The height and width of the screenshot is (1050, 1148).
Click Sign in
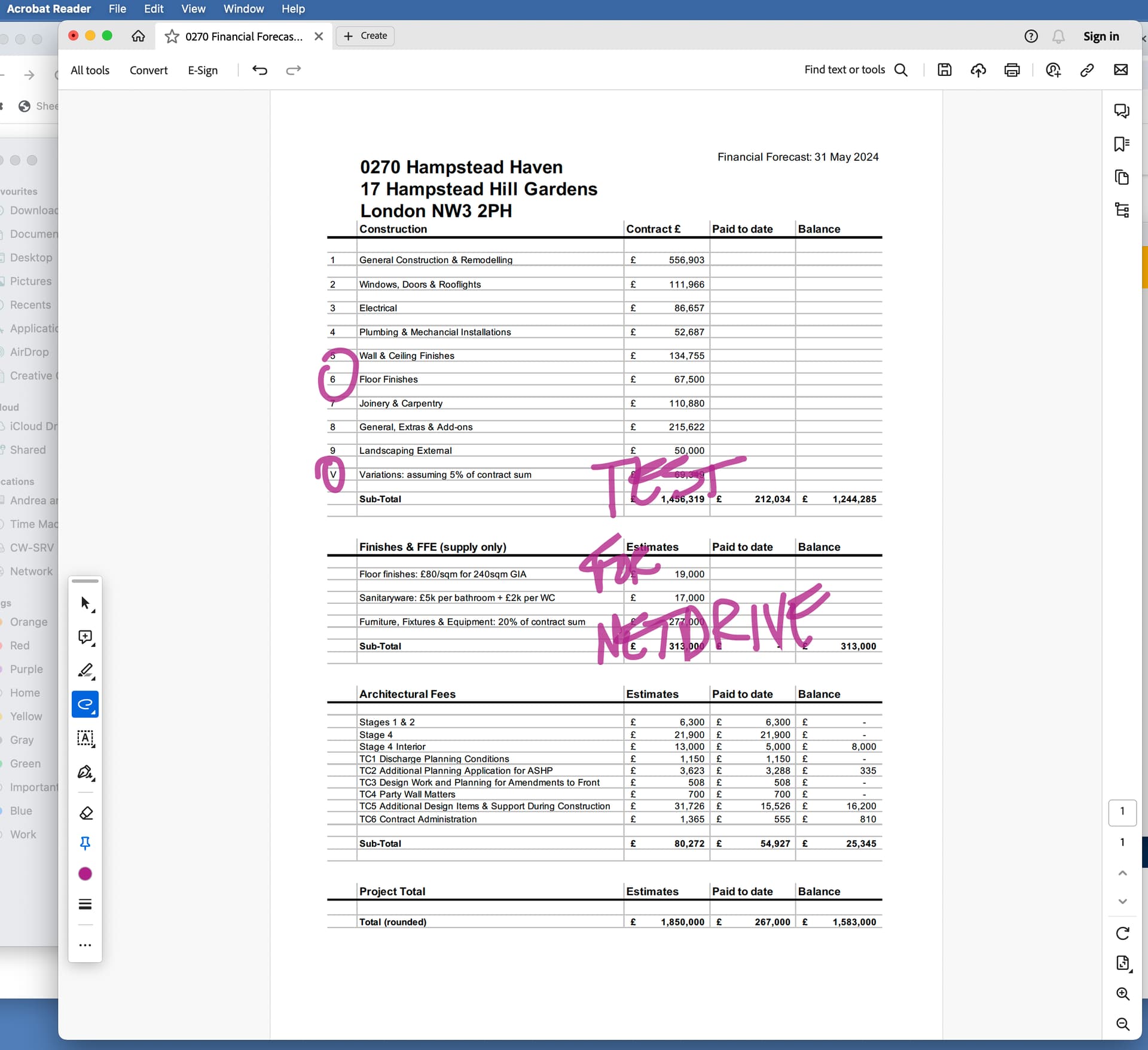(1101, 36)
